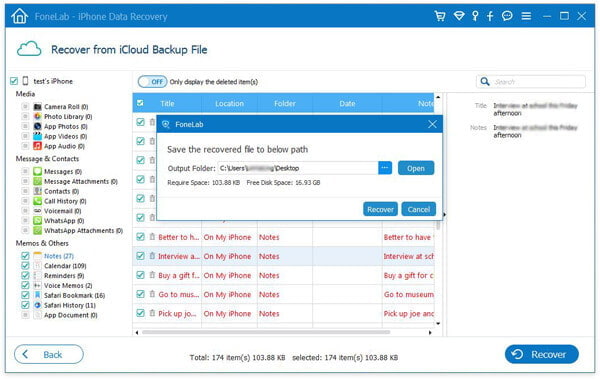The width and height of the screenshot is (600, 379).
Task: Uncheck the 'Interview a...' row checkbox
Action: (x=140, y=256)
